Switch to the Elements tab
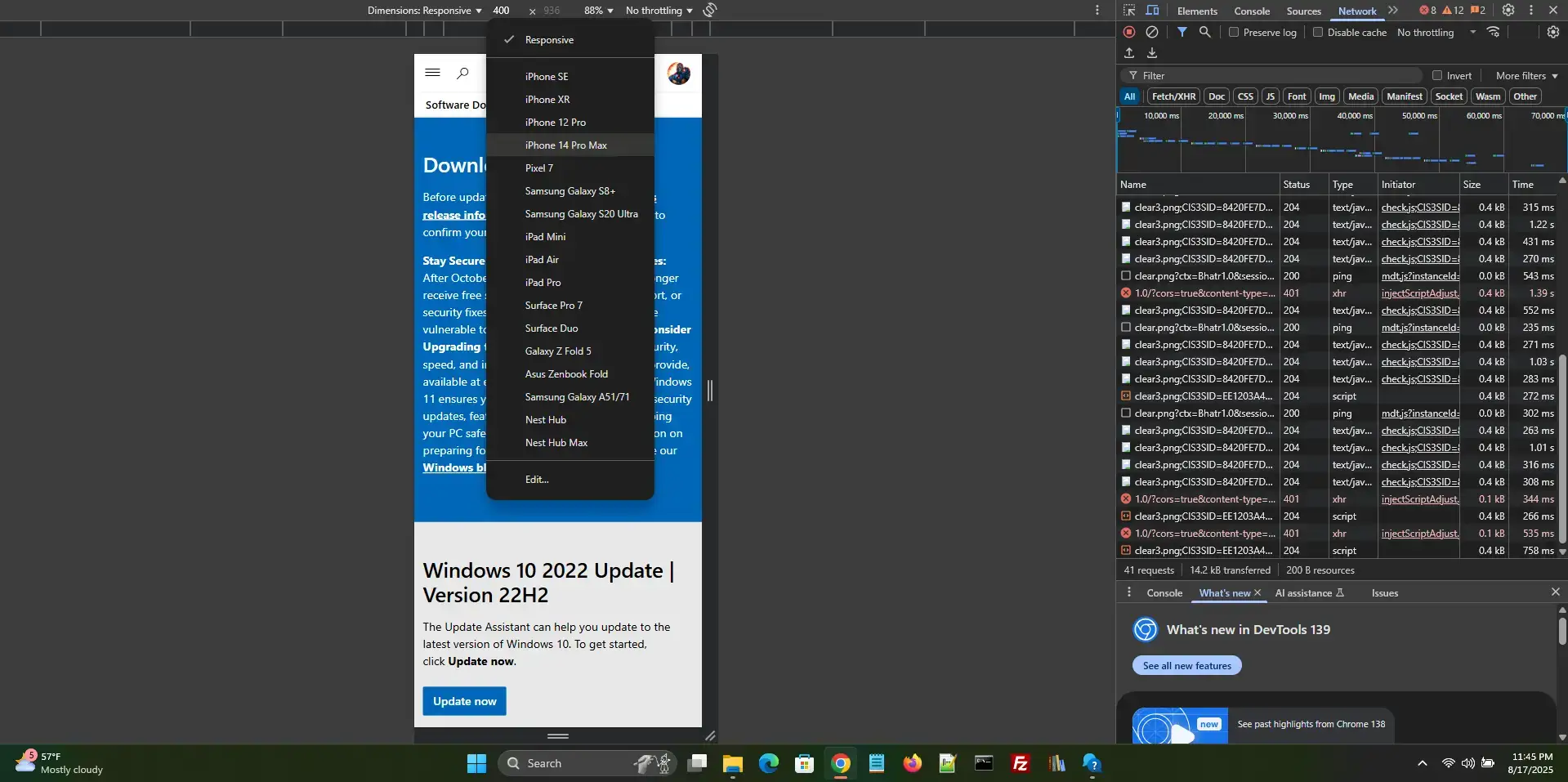This screenshot has height=782, width=1568. [x=1197, y=11]
